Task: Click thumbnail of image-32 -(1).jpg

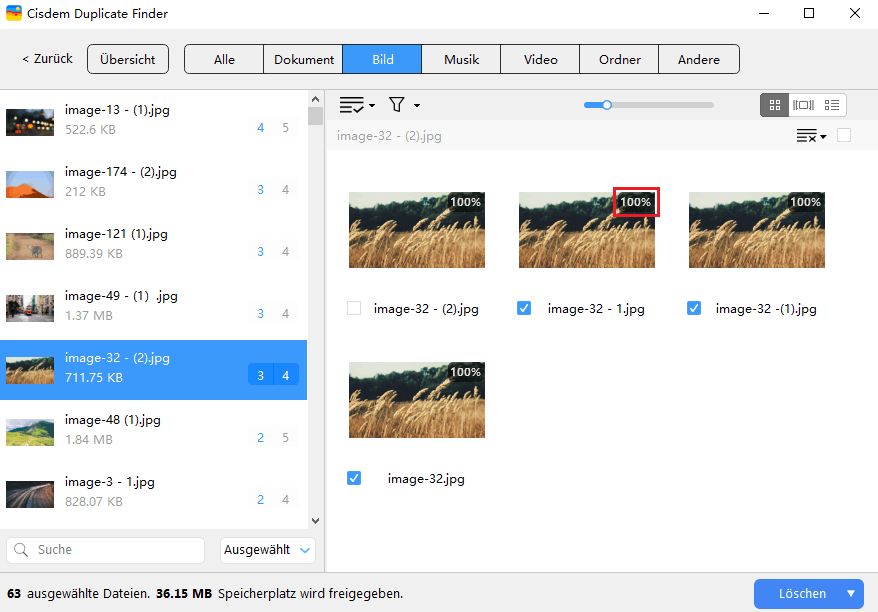Action: [756, 230]
